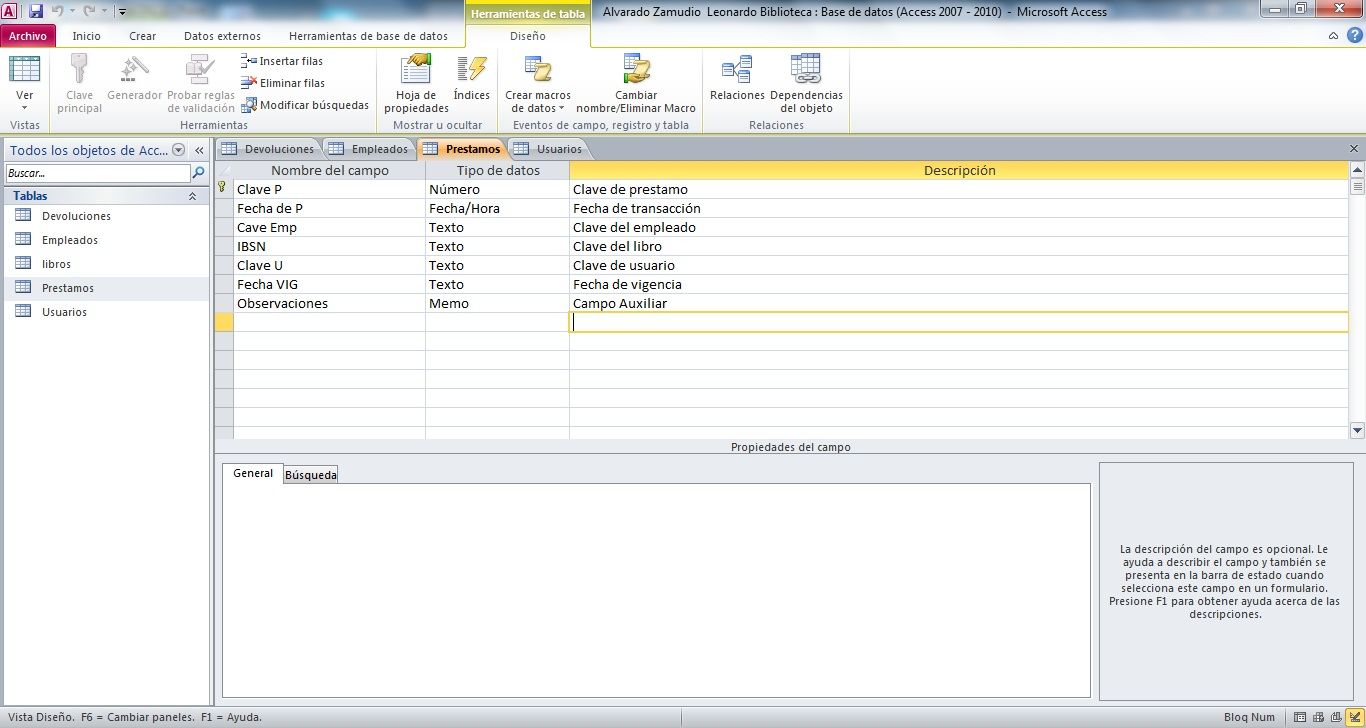Click Cambiar nombre/Eliminar Macro icon

pyautogui.click(x=636, y=70)
